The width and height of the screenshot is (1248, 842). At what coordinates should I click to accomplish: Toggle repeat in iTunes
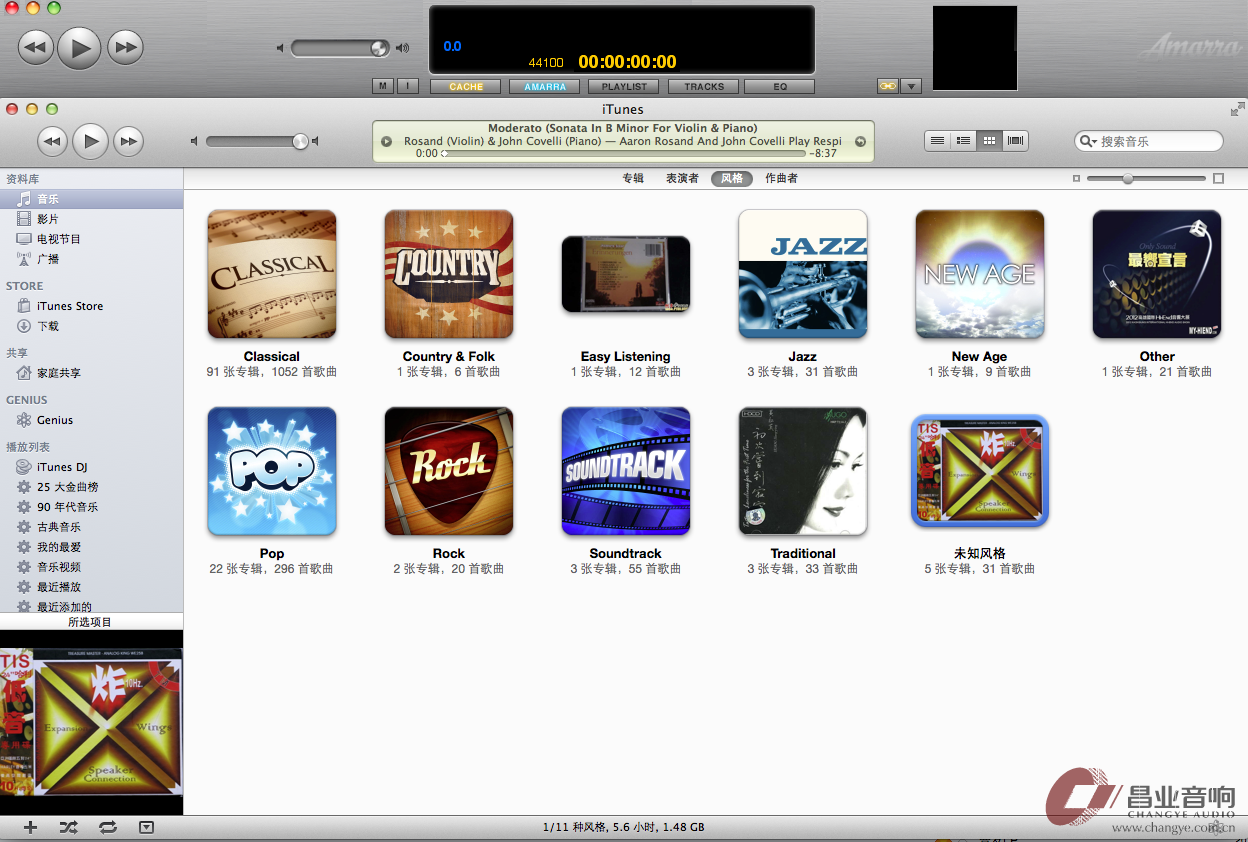pos(107,827)
